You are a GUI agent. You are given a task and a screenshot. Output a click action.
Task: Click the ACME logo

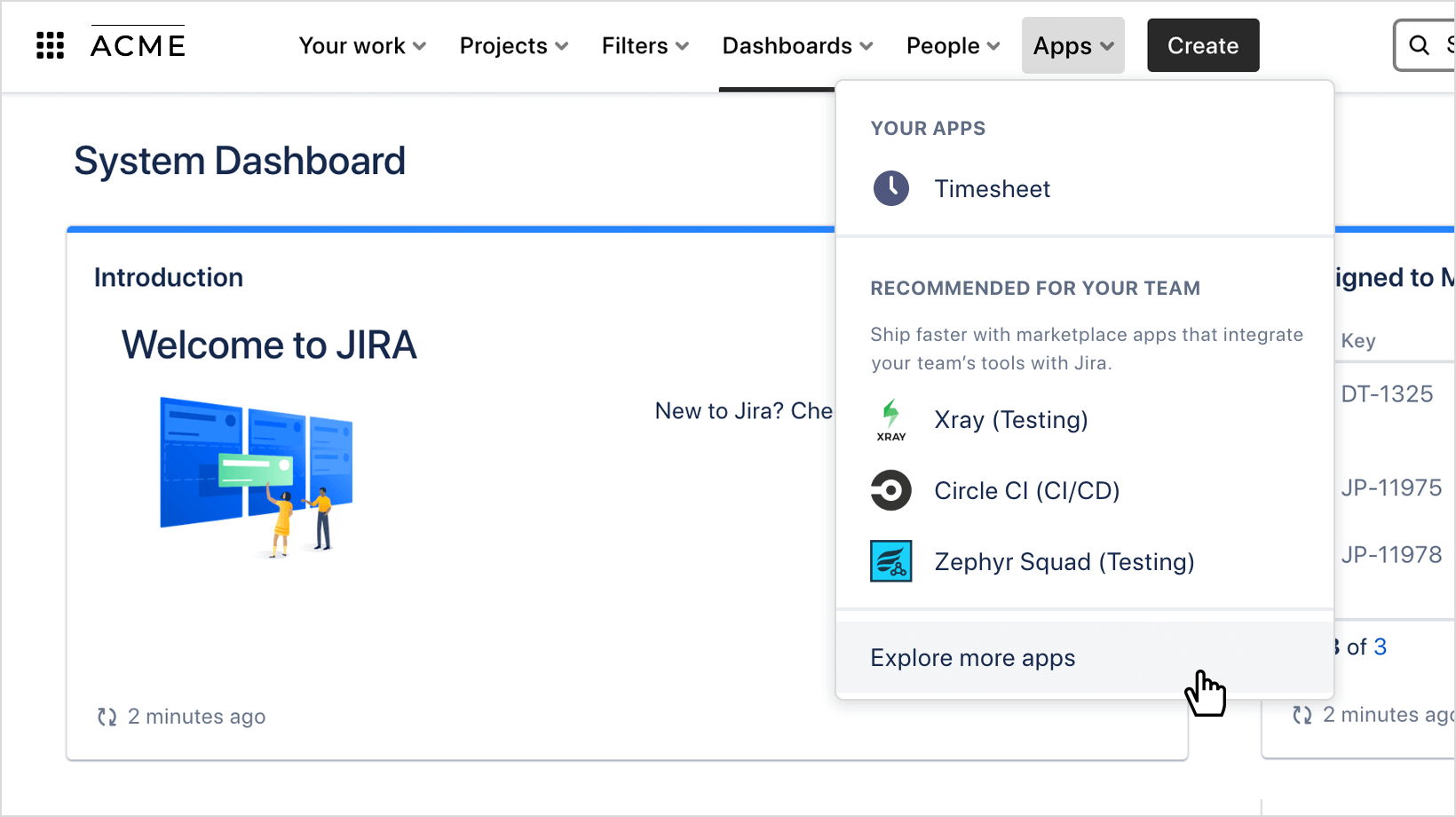(x=138, y=43)
